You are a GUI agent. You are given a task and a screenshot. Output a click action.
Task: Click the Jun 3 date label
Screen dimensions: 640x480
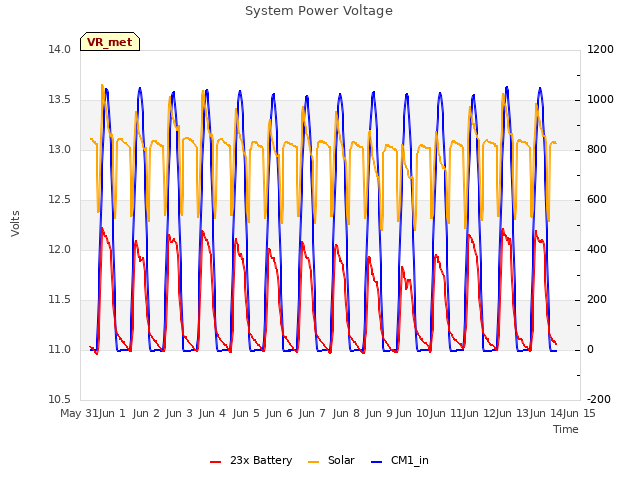point(179,413)
